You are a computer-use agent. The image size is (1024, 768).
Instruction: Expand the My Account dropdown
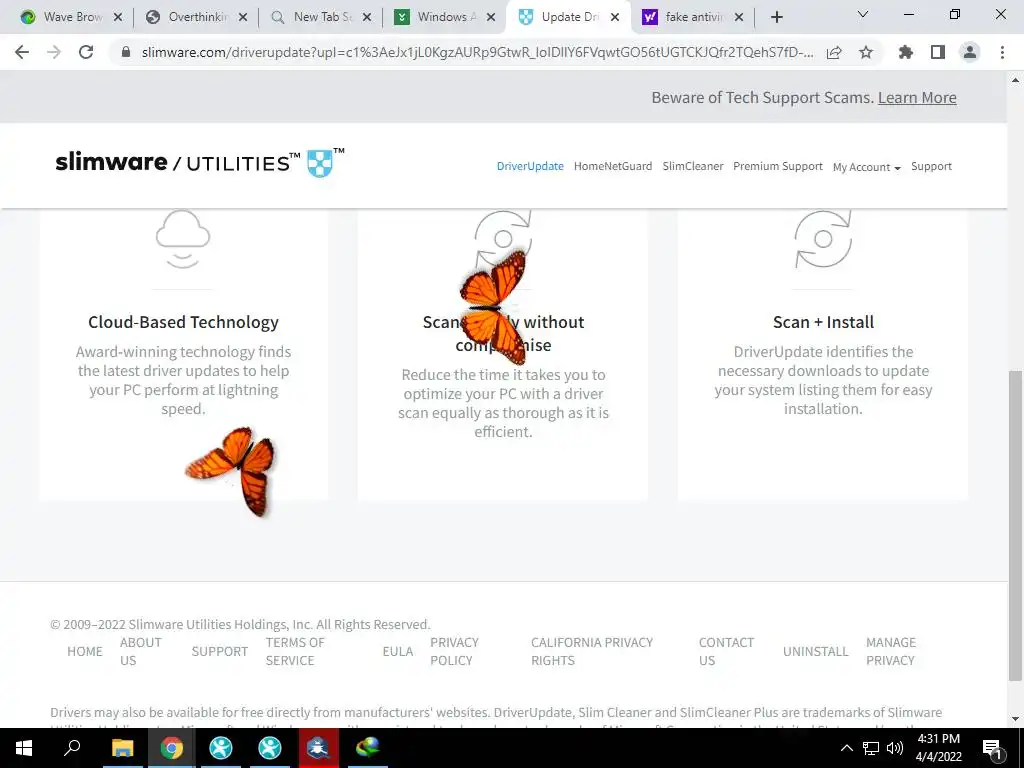click(867, 167)
